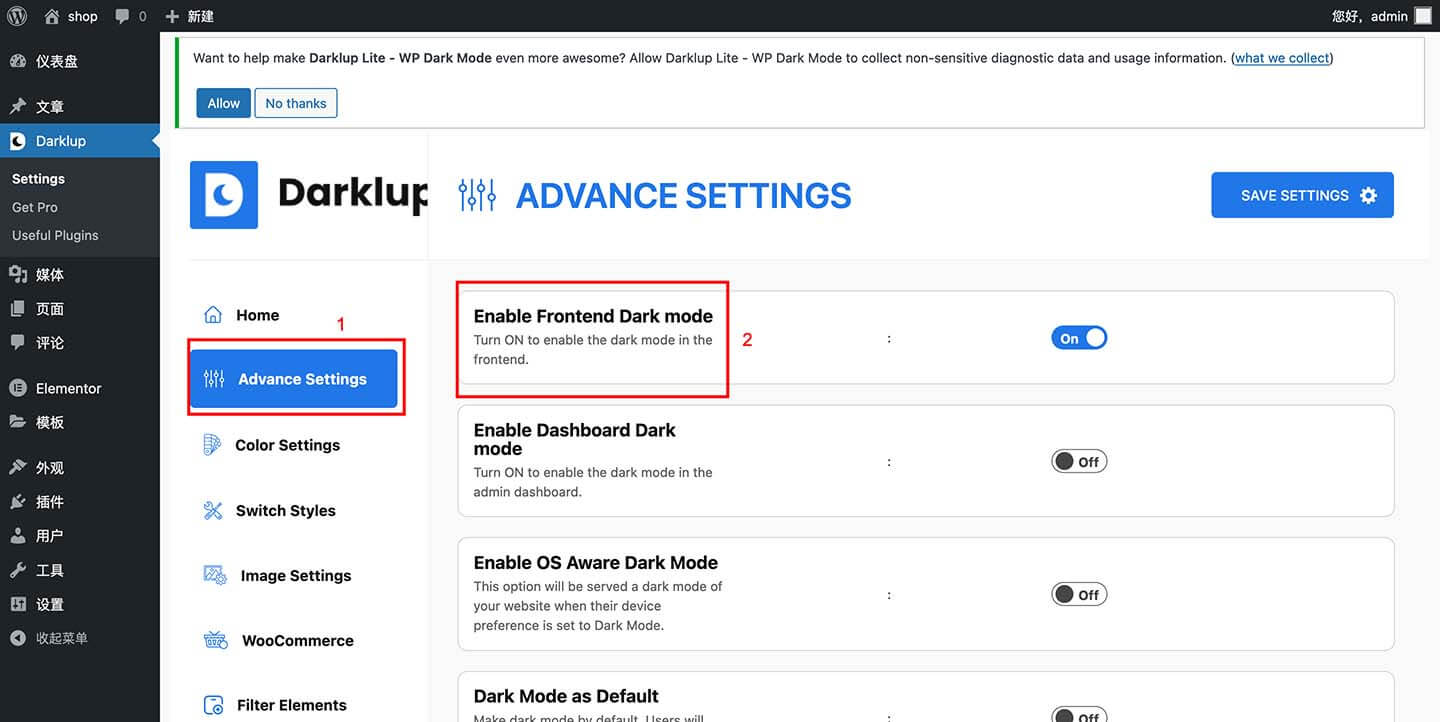
Task: Switch to WooCommerce tab label
Action: [x=298, y=640]
